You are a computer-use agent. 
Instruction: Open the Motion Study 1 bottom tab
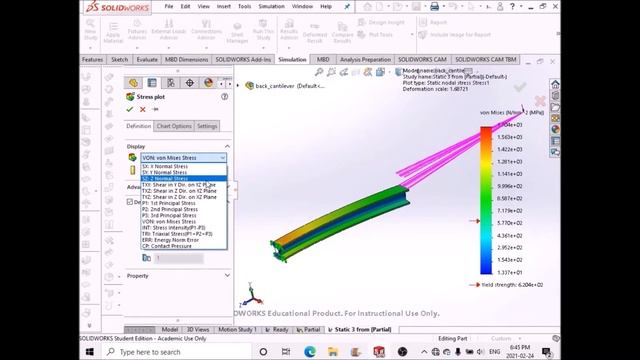238,329
